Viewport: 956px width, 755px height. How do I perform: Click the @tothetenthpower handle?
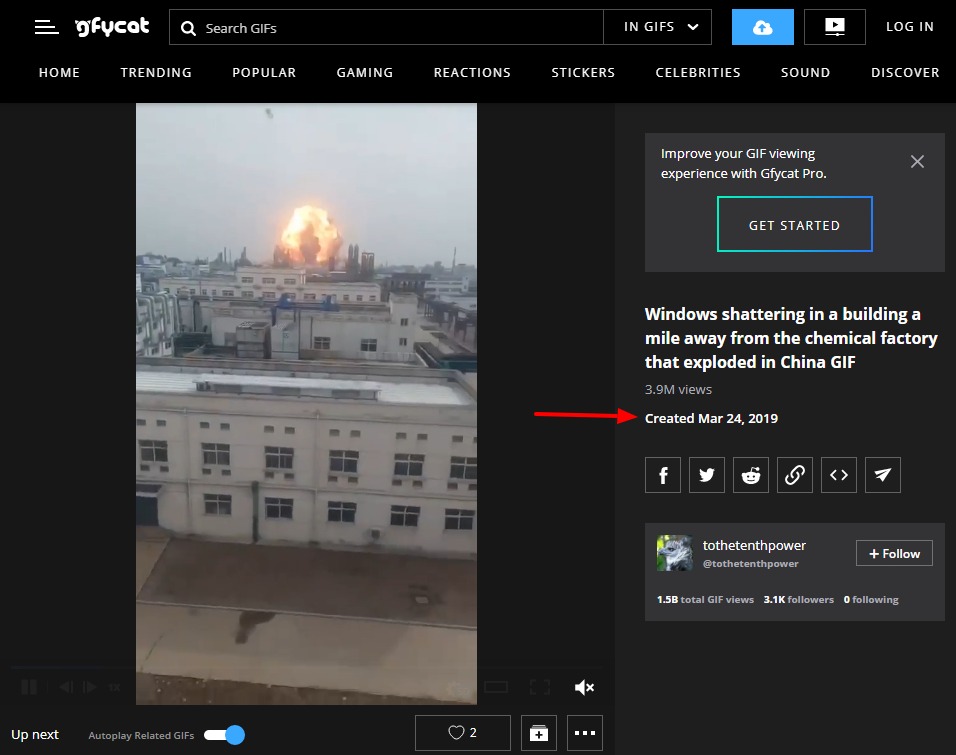751,564
